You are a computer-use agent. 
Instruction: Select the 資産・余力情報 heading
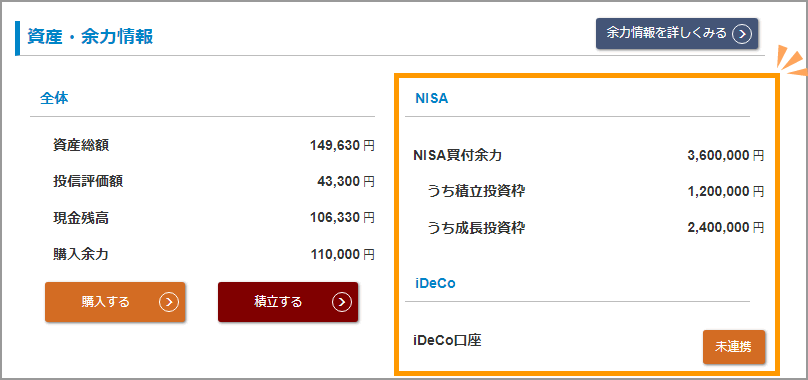[x=90, y=38]
